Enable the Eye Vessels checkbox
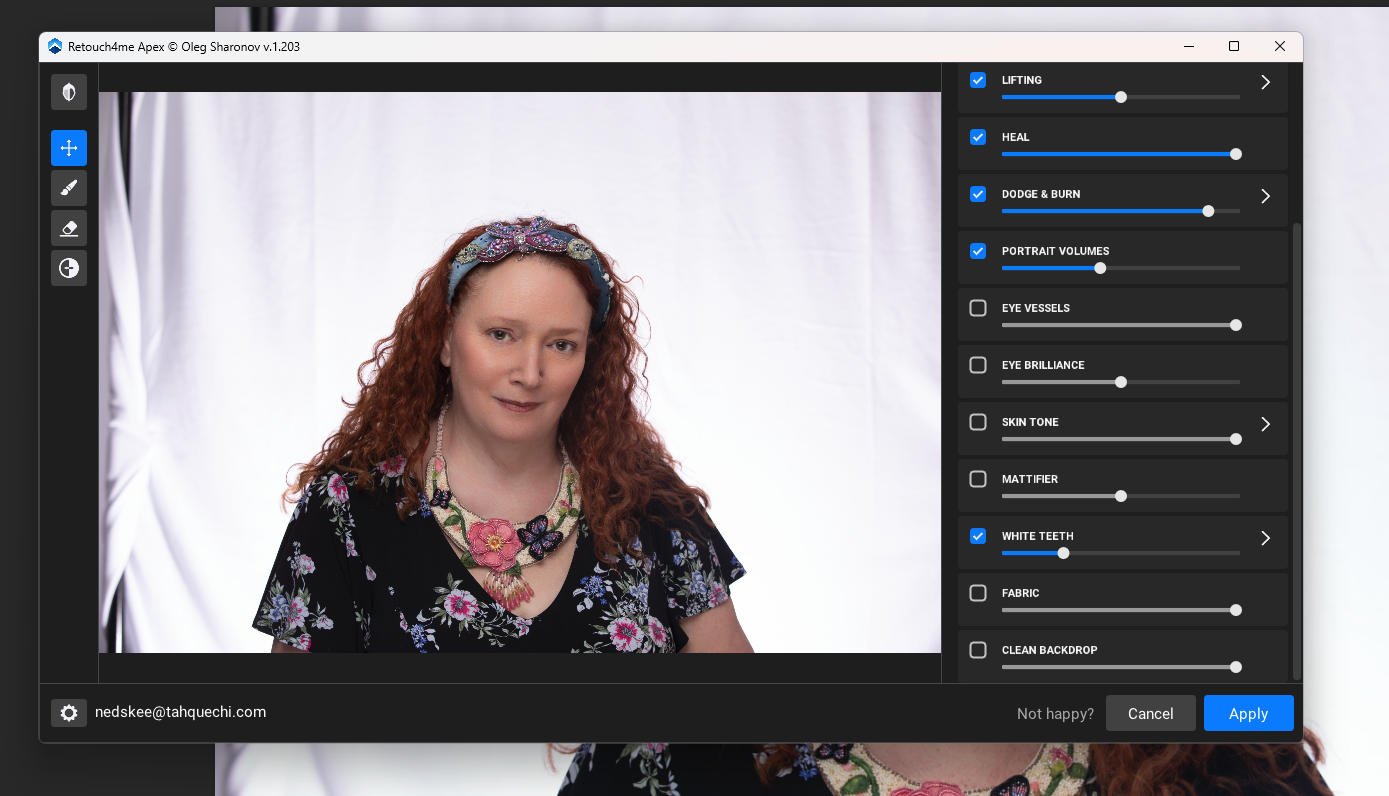 click(978, 308)
